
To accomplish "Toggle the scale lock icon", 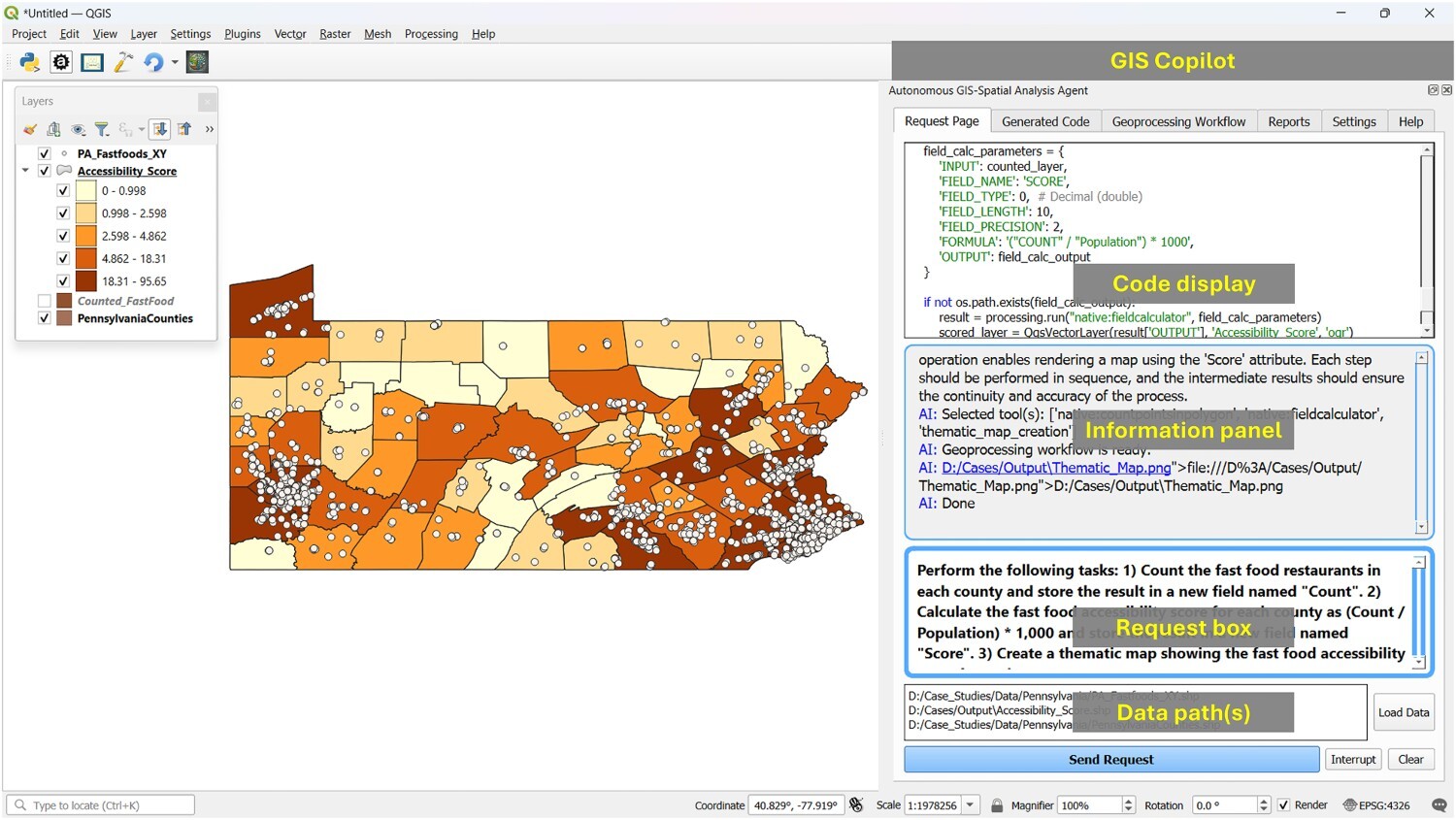I will (x=997, y=805).
